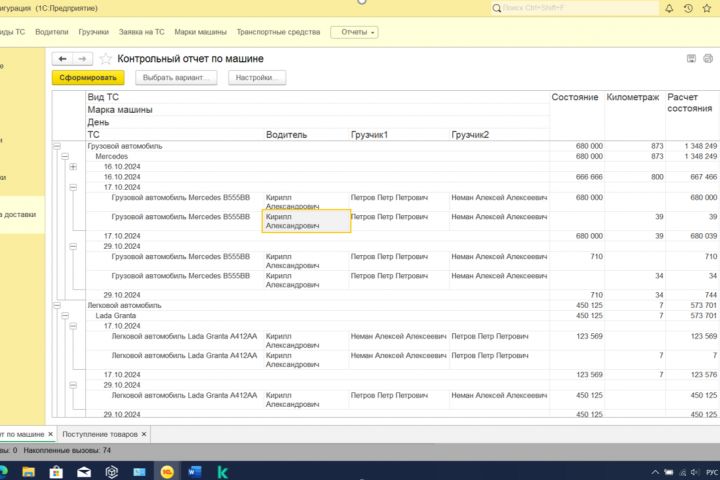
Task: Open the Водители section
Action: pos(52,32)
